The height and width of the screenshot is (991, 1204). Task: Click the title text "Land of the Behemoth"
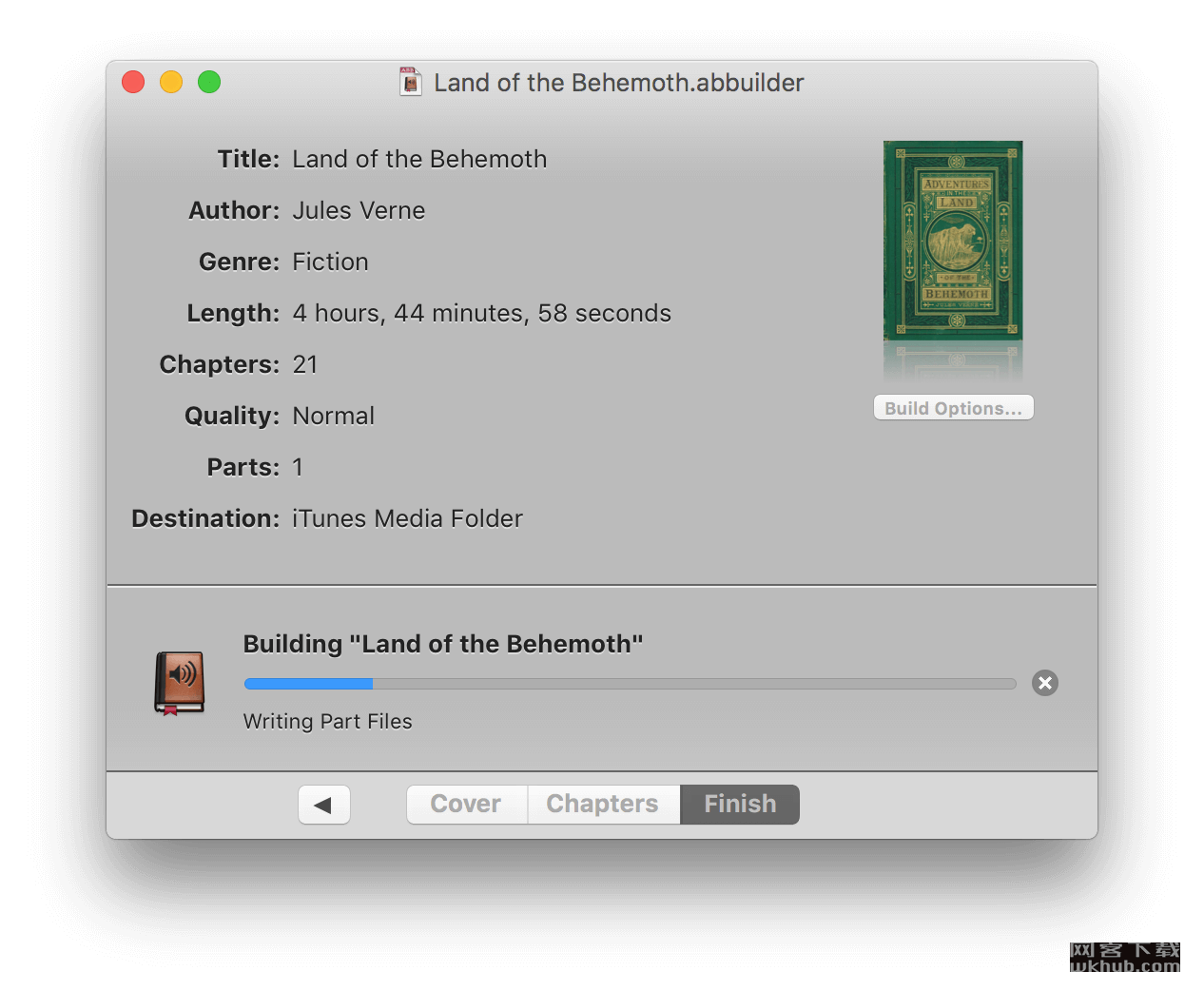point(419,159)
